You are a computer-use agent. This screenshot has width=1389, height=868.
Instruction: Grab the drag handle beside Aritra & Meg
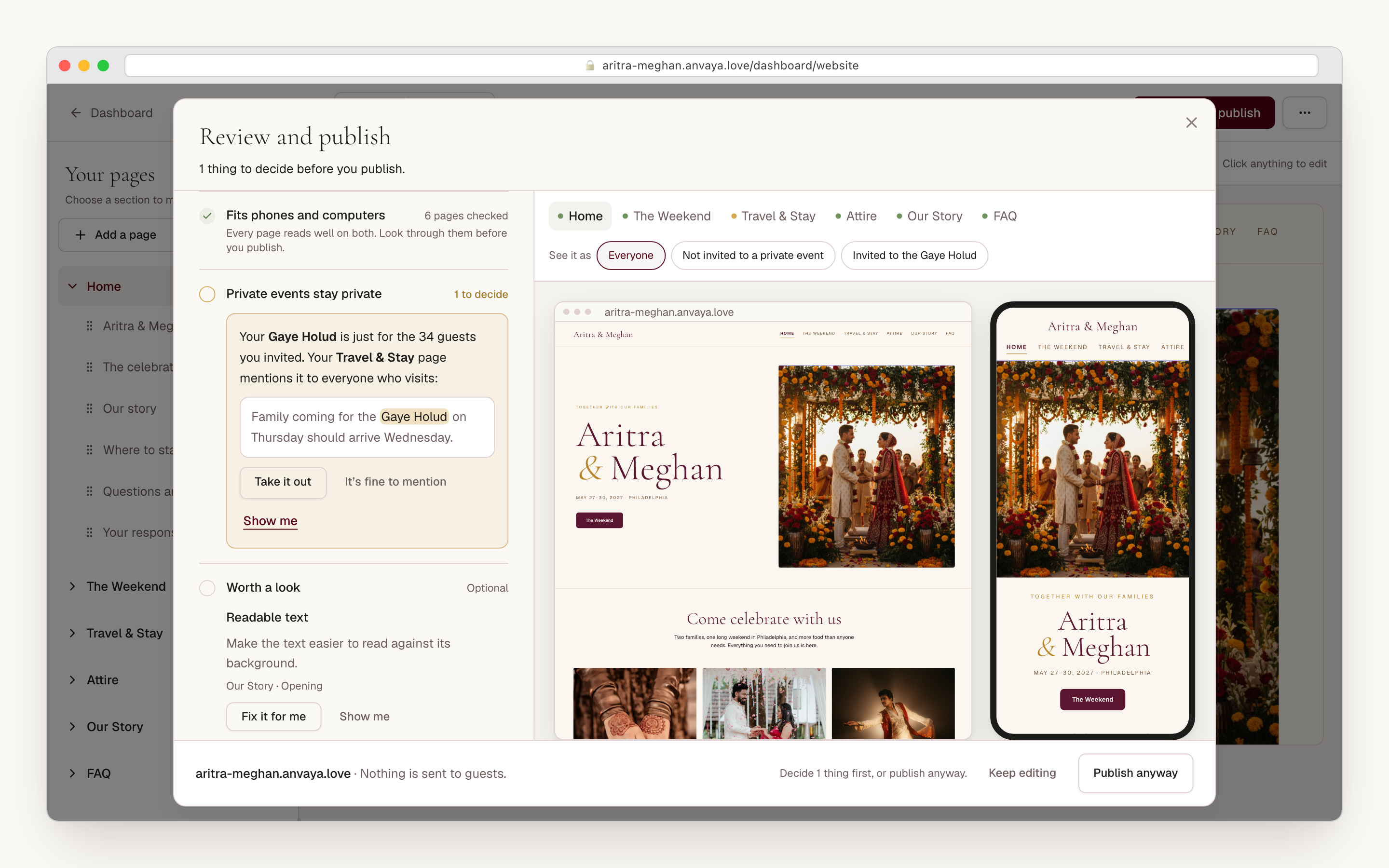pos(90,326)
